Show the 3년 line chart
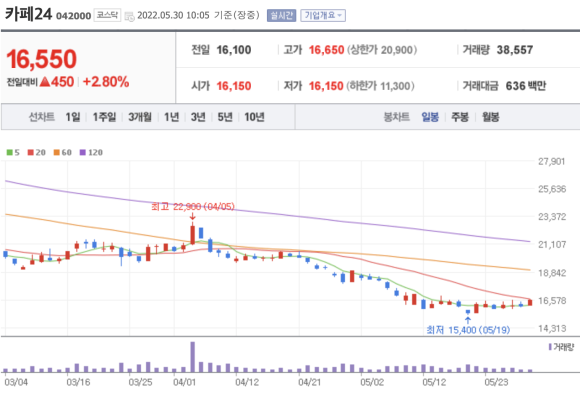 [x=198, y=117]
